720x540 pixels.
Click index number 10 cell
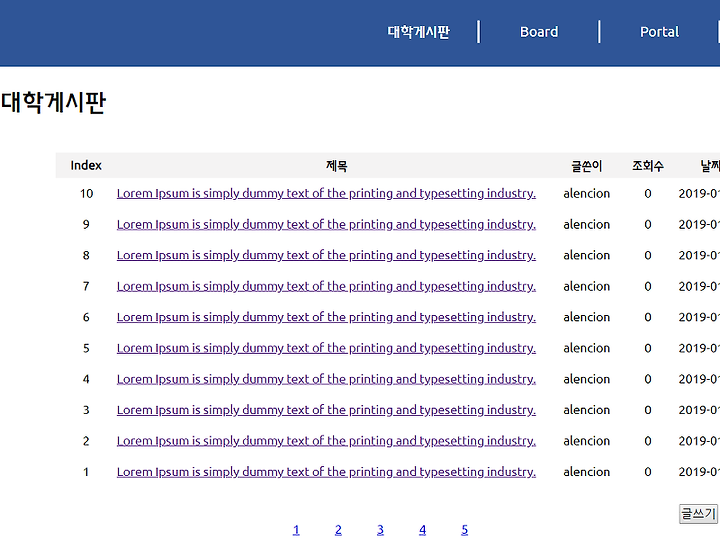86,193
